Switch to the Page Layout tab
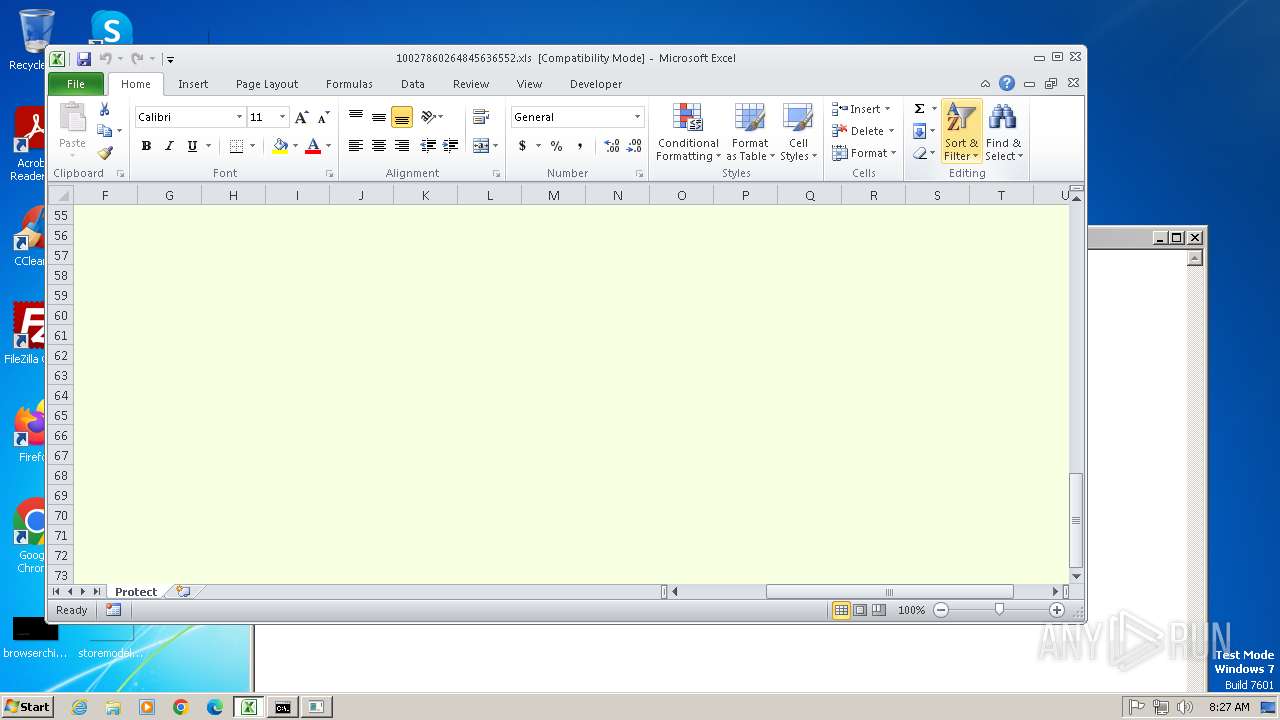1280x720 pixels. tap(267, 84)
